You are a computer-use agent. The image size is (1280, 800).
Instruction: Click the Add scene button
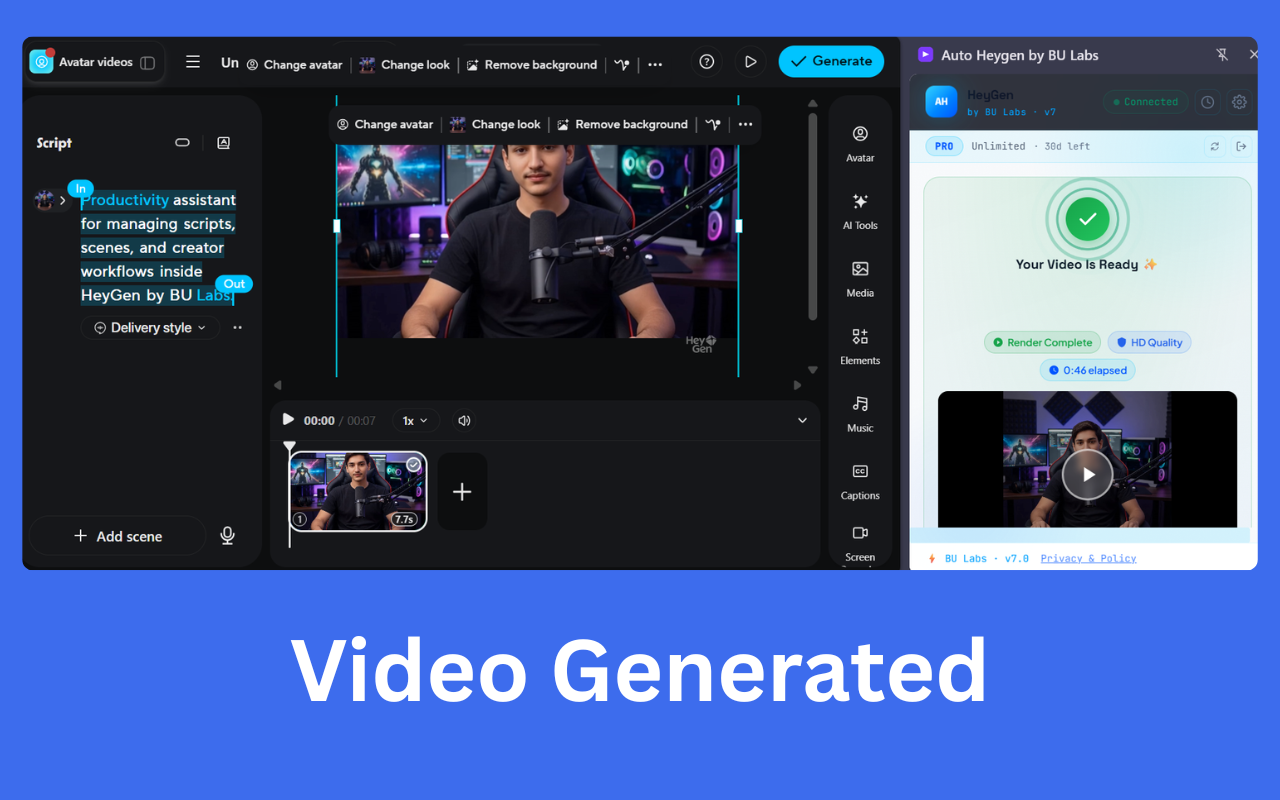pyautogui.click(x=118, y=536)
